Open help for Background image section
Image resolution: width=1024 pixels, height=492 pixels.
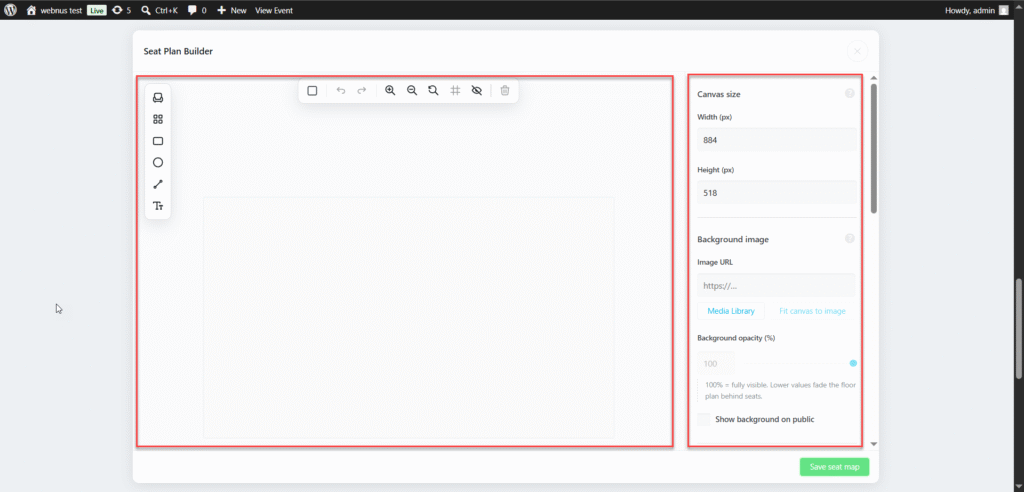tap(850, 238)
